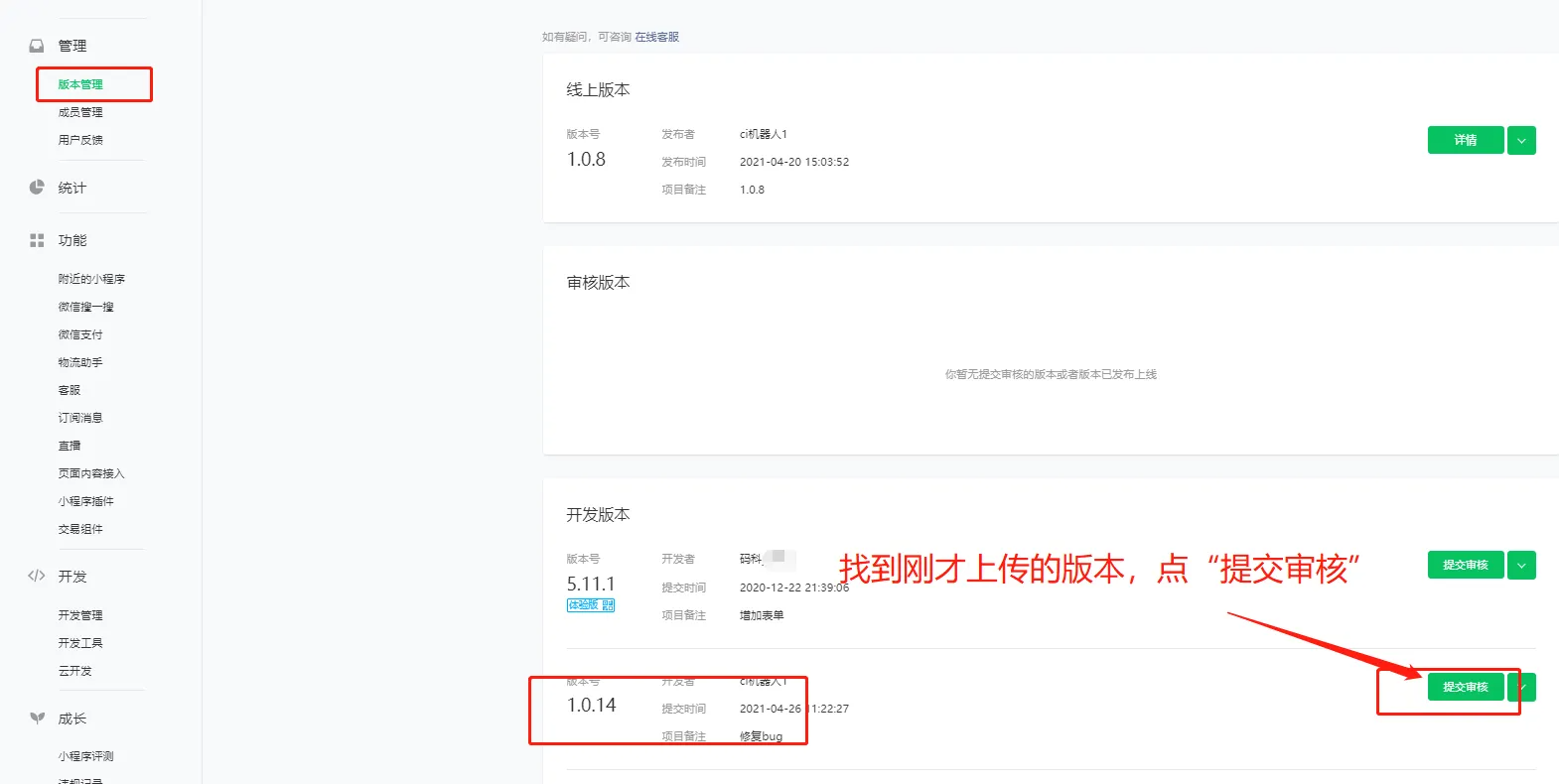Click the online version number 1.0.8
Image resolution: width=1559 pixels, height=784 pixels.
click(586, 159)
